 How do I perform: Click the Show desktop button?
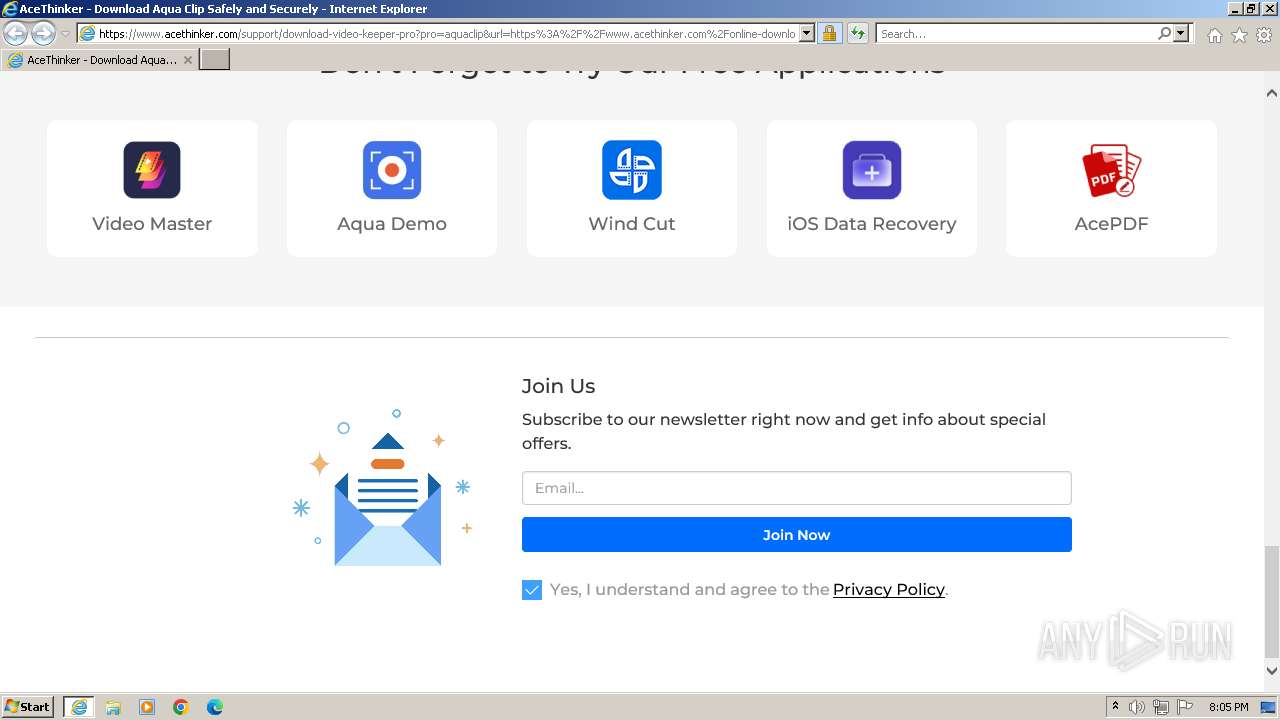tap(1269, 707)
